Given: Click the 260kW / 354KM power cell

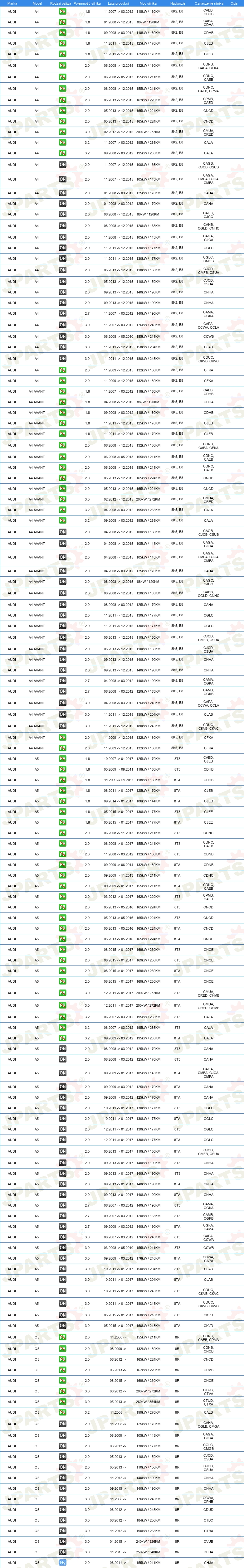Looking at the screenshot, I should tap(149, 1402).
